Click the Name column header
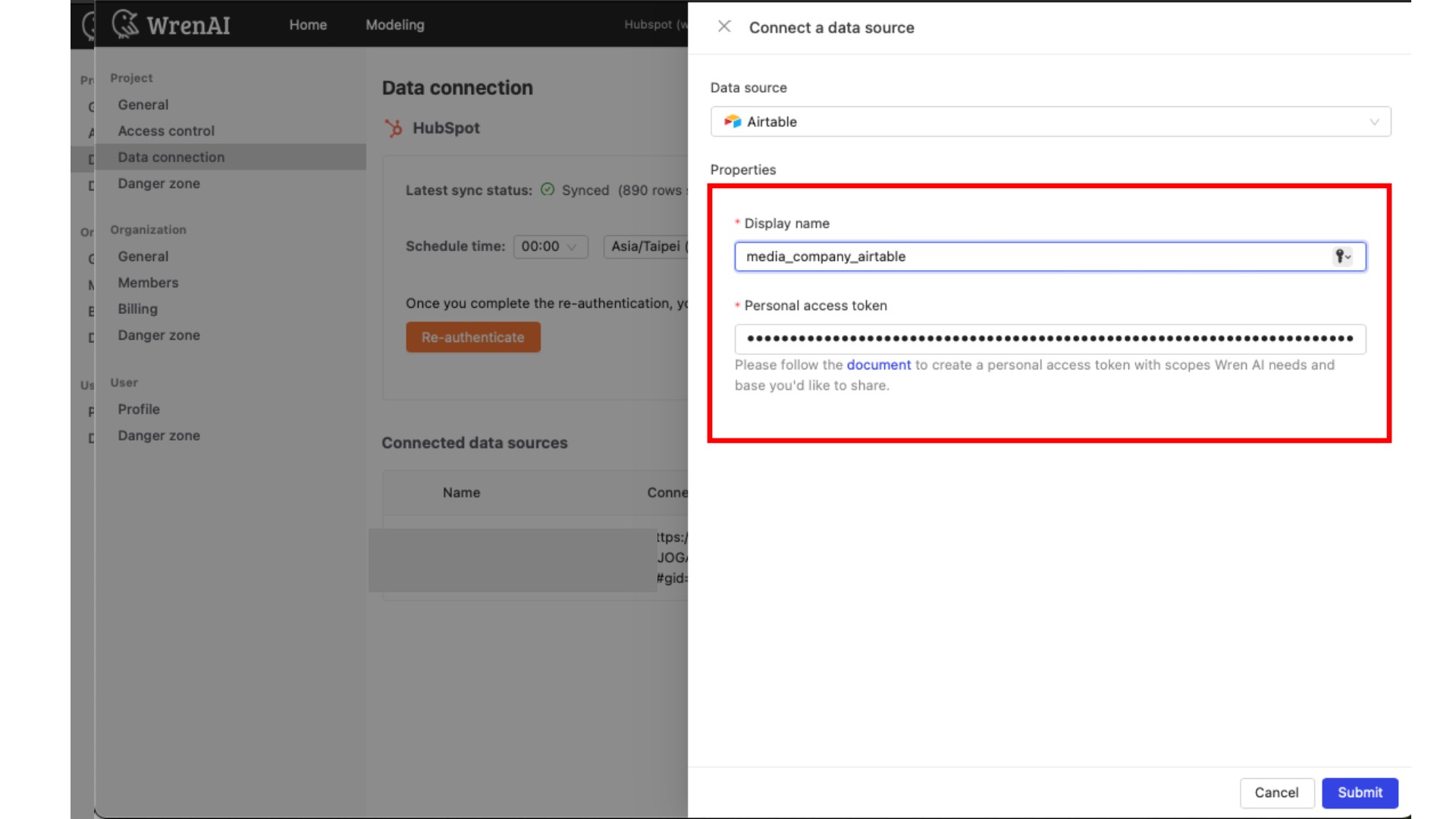 [461, 493]
